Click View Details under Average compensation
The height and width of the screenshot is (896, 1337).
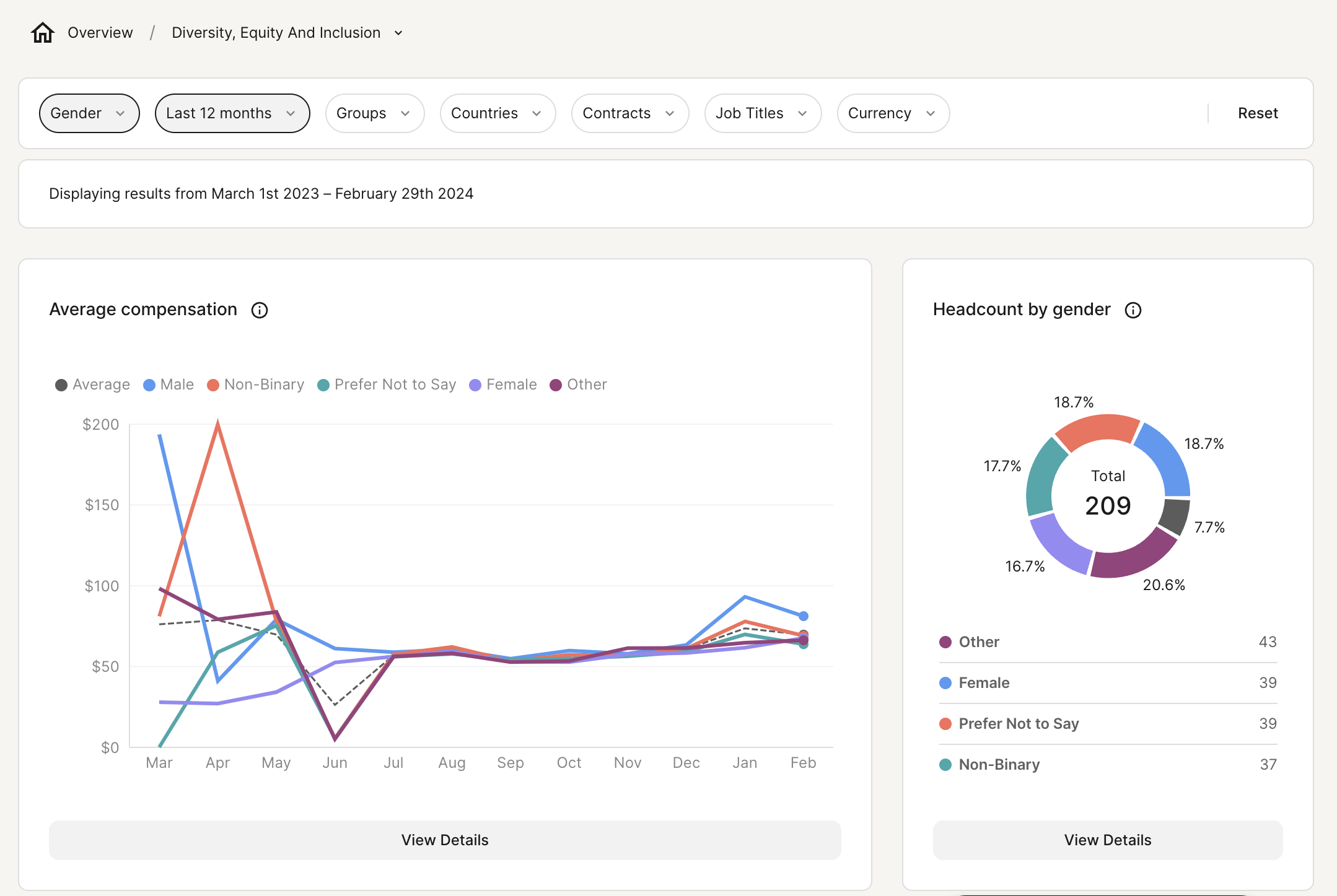pyautogui.click(x=444, y=840)
